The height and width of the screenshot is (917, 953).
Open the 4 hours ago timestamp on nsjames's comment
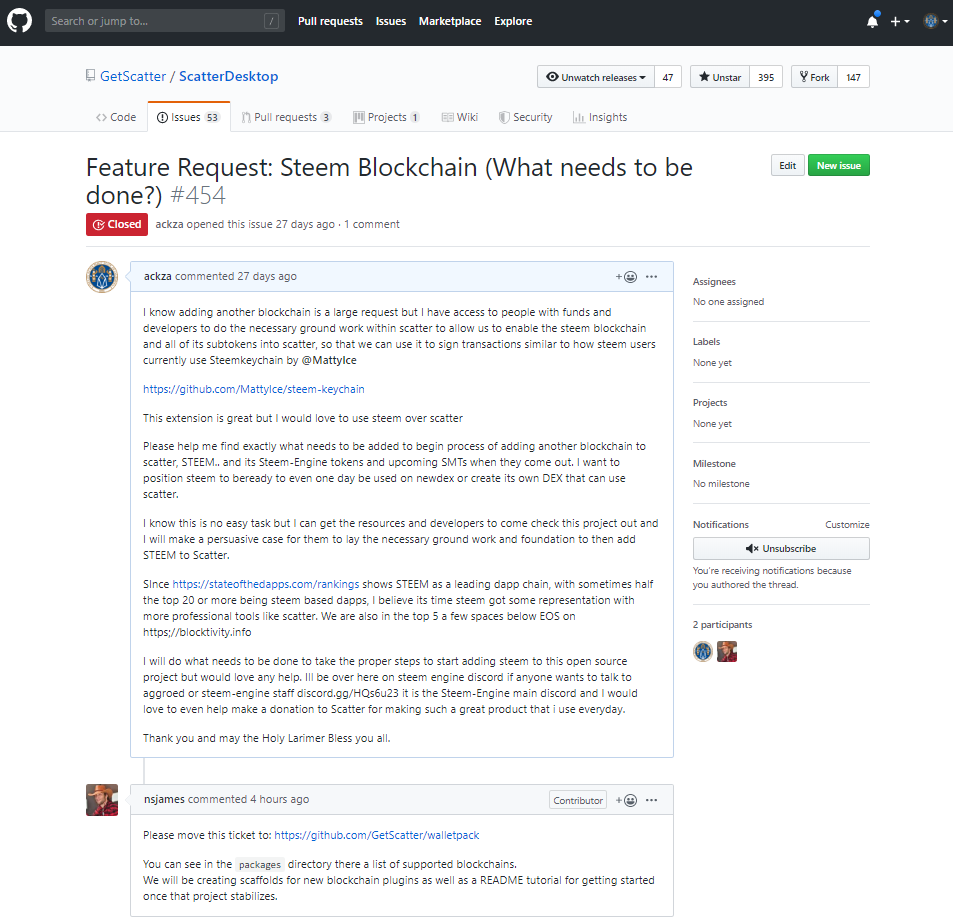click(x=280, y=799)
